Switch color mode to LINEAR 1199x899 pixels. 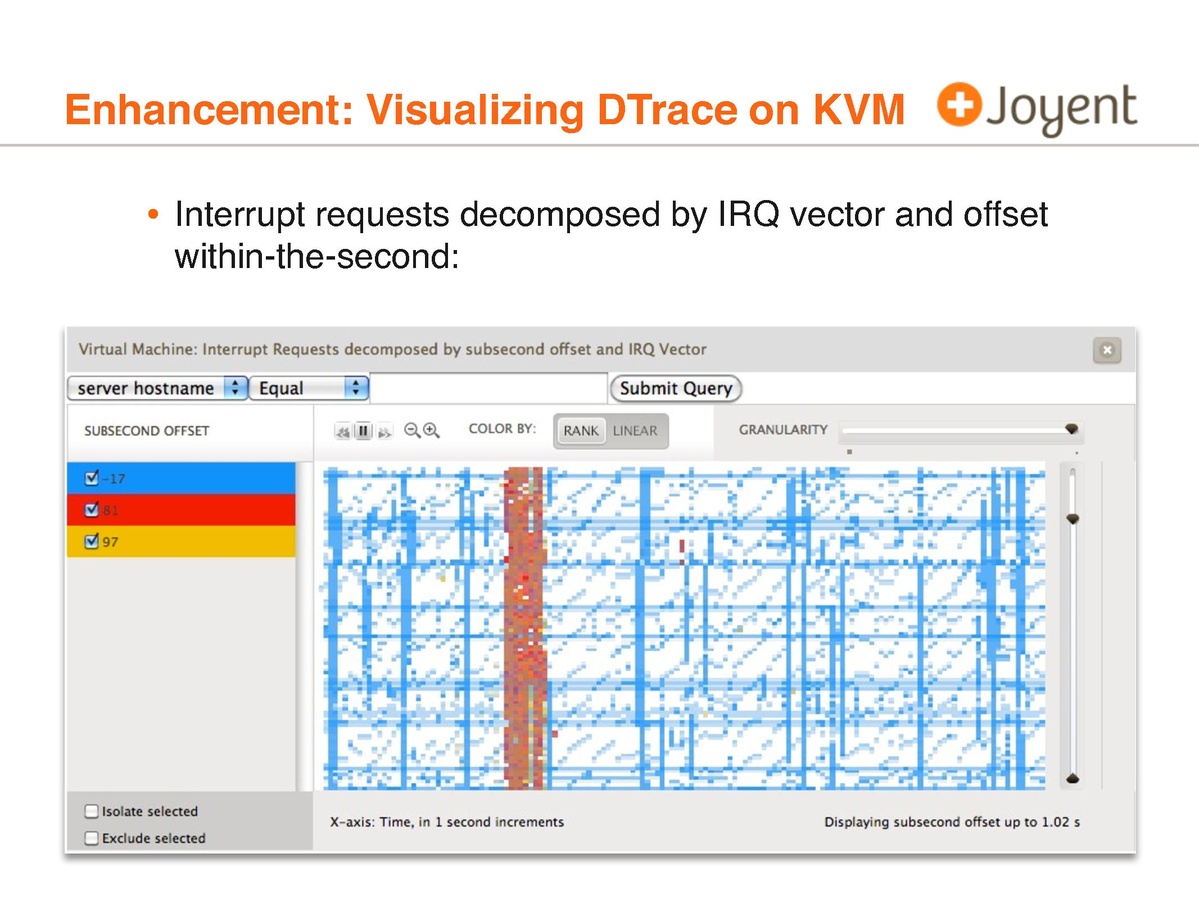coord(635,431)
